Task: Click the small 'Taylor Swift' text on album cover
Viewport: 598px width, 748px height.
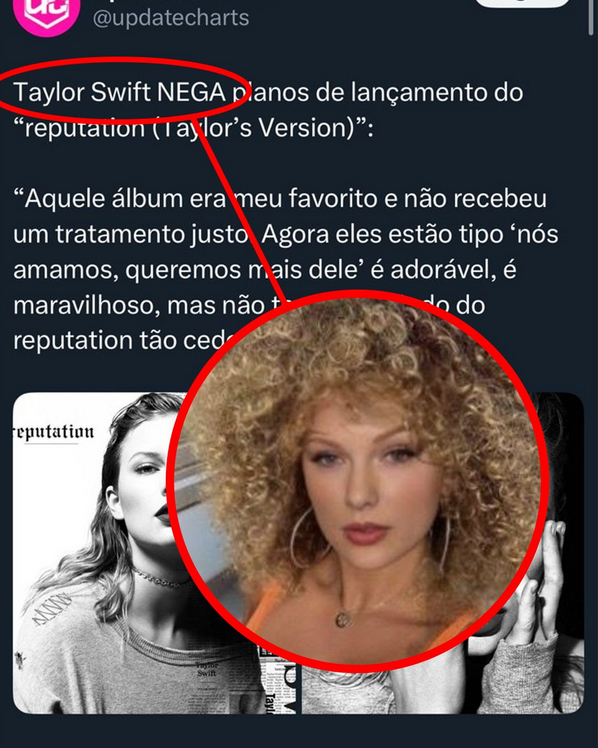Action: pyautogui.click(x=207, y=669)
